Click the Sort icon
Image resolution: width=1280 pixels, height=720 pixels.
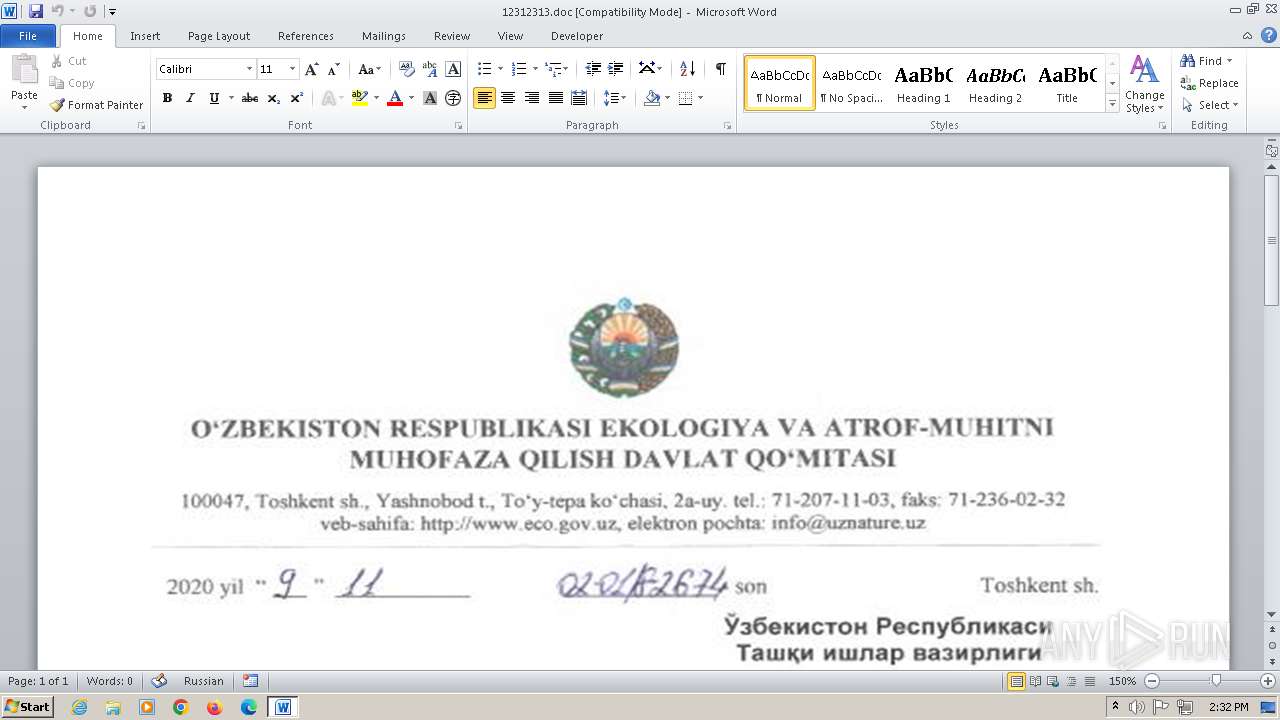(x=687, y=69)
